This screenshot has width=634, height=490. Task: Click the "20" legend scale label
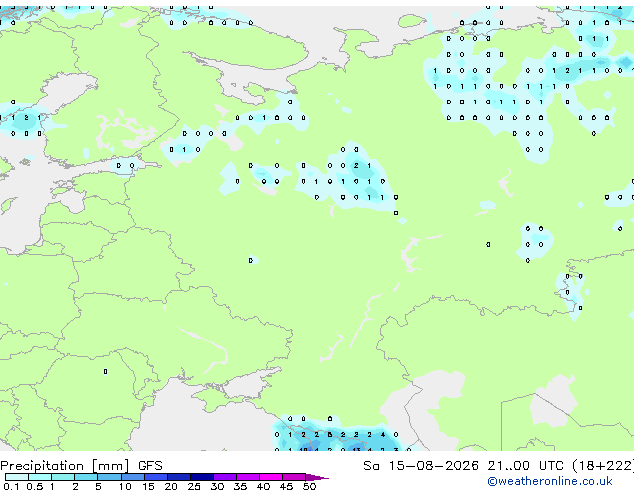[171, 486]
